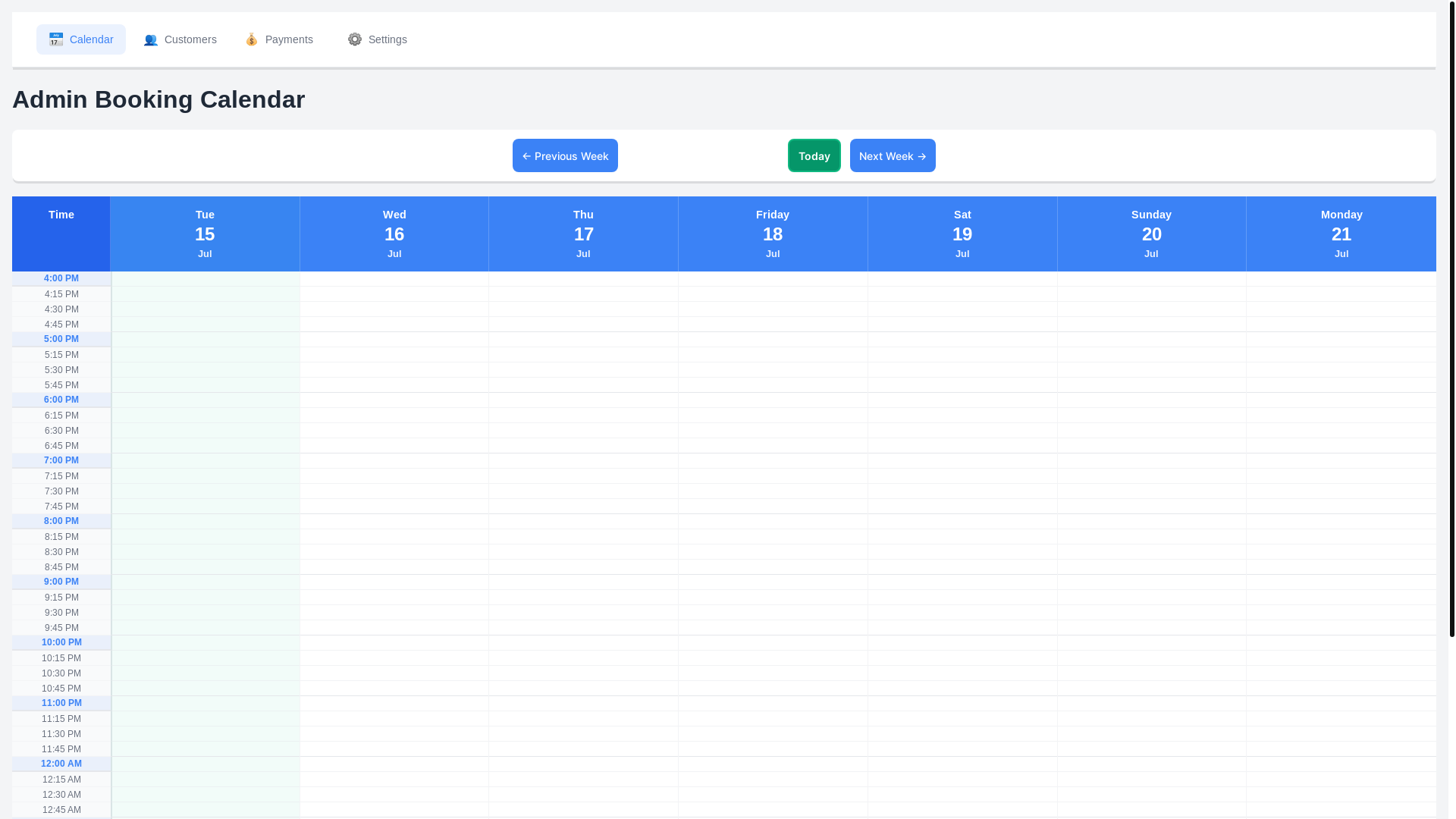
Task: Click the 11:00 PM time label
Action: tap(61, 703)
